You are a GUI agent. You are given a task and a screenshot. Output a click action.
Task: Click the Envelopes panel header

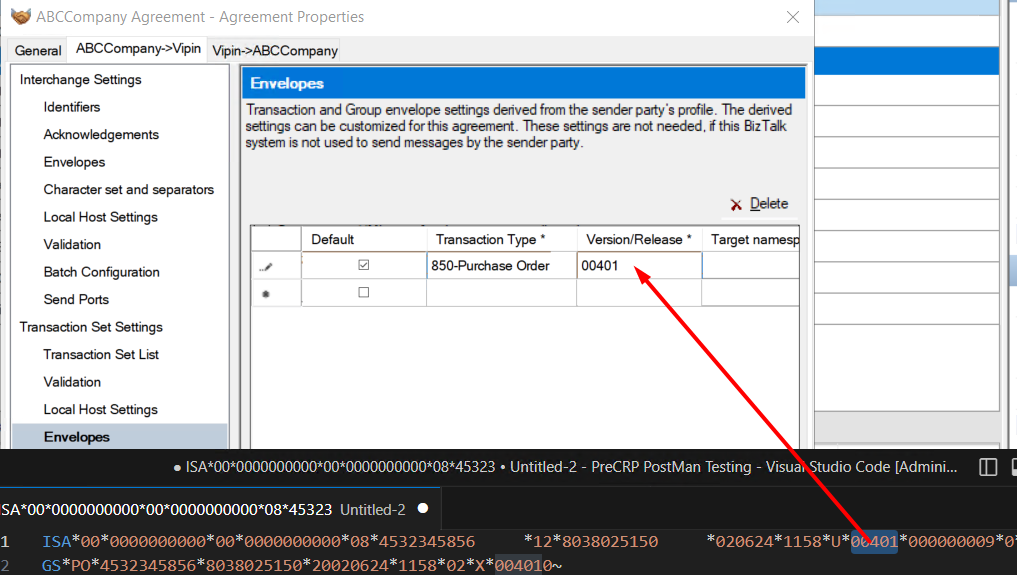tap(523, 83)
